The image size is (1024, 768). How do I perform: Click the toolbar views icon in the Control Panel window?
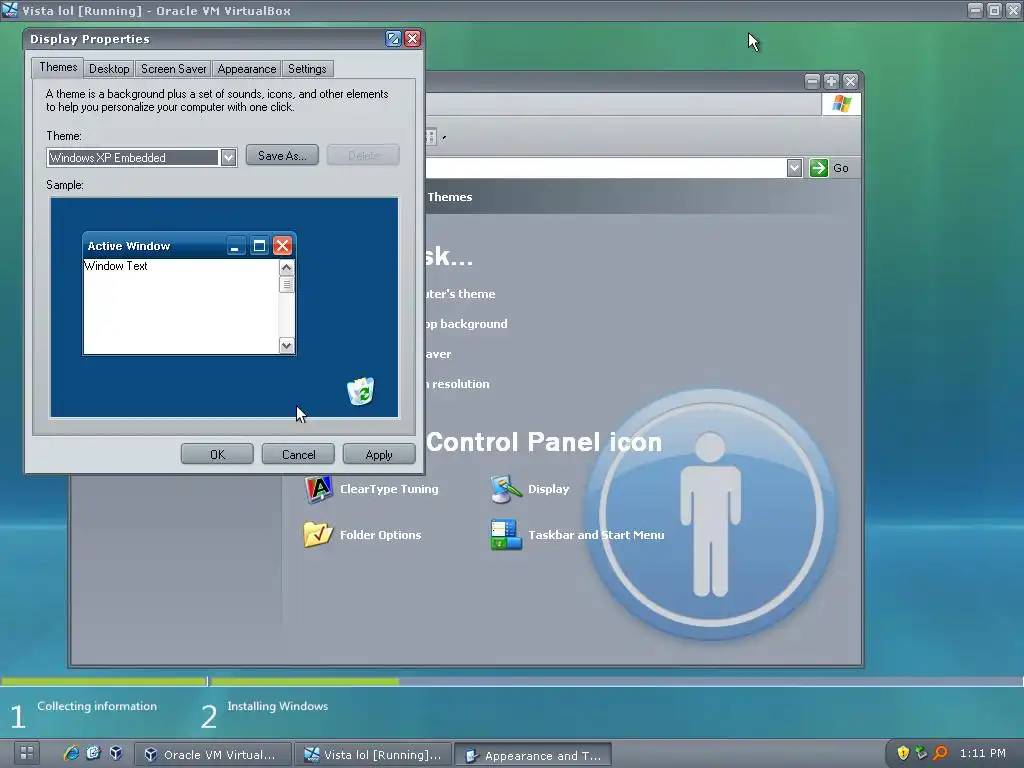(431, 137)
